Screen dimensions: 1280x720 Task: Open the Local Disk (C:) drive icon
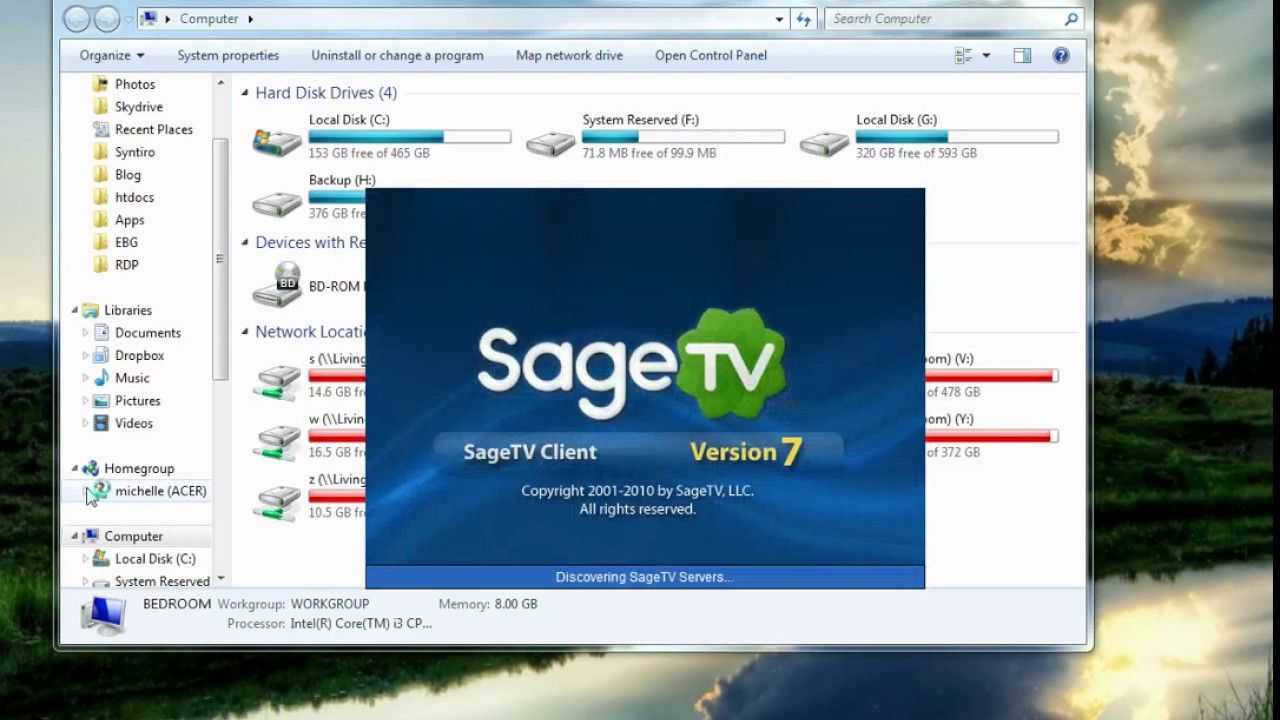[277, 141]
